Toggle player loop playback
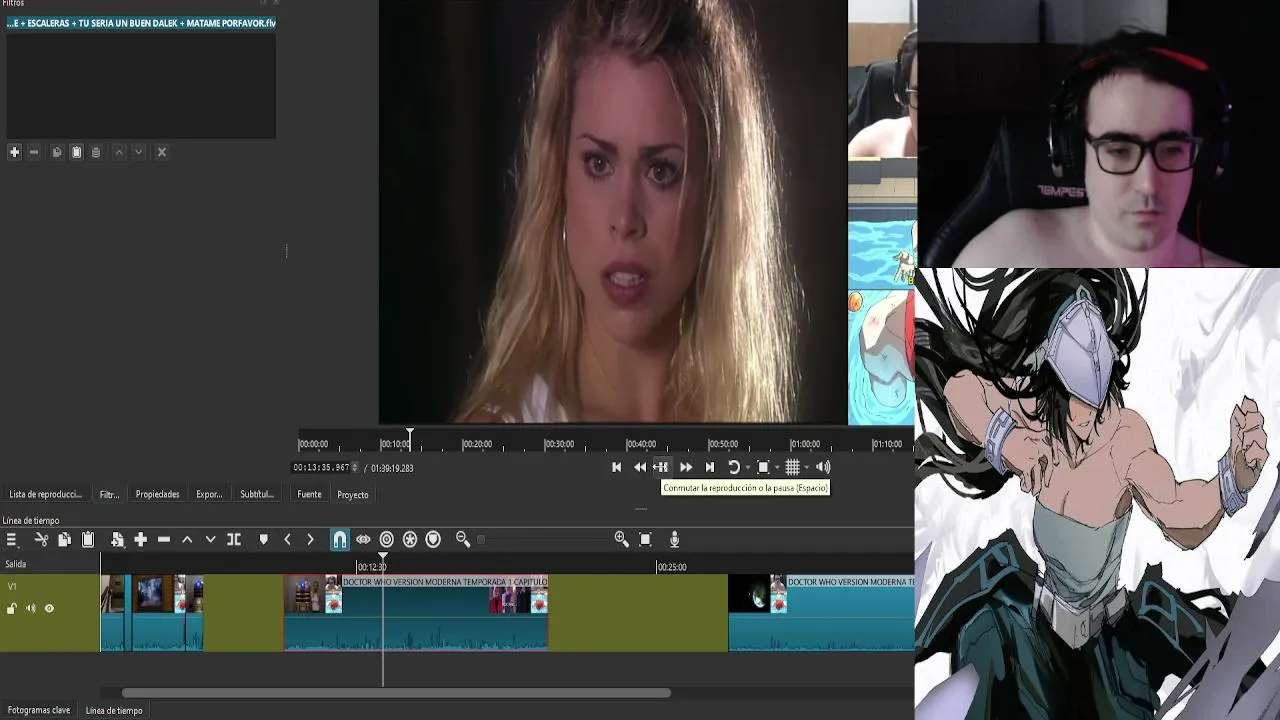 pyautogui.click(x=733, y=467)
